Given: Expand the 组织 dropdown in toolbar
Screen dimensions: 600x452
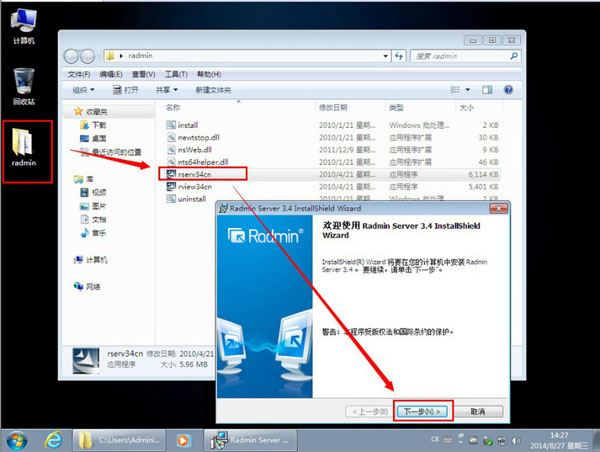Looking at the screenshot, I should (83, 90).
